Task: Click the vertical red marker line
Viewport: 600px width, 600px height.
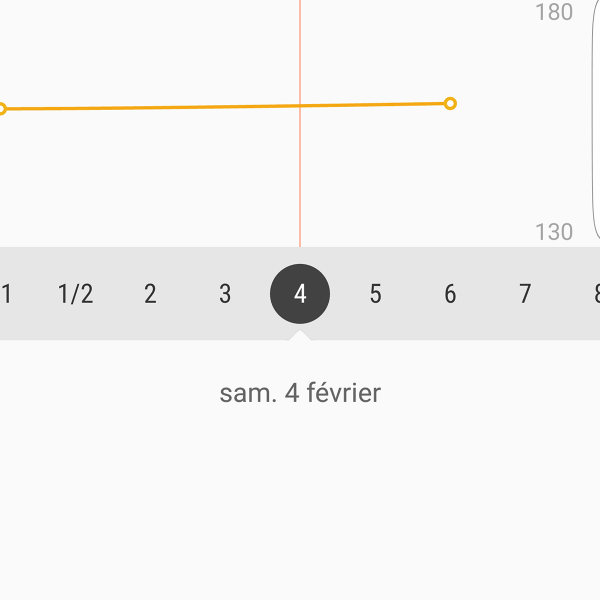Action: coord(300,180)
